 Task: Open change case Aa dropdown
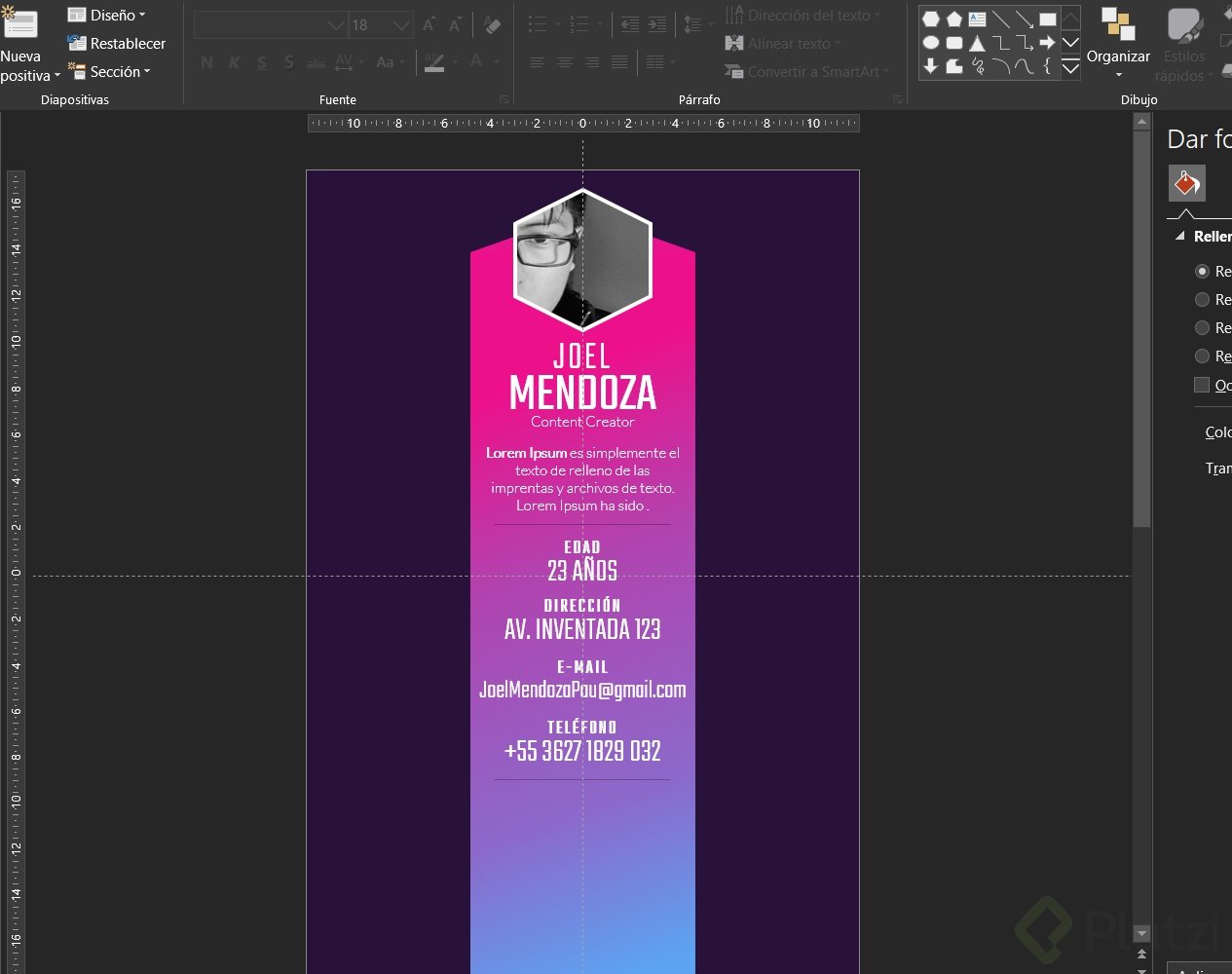[389, 63]
